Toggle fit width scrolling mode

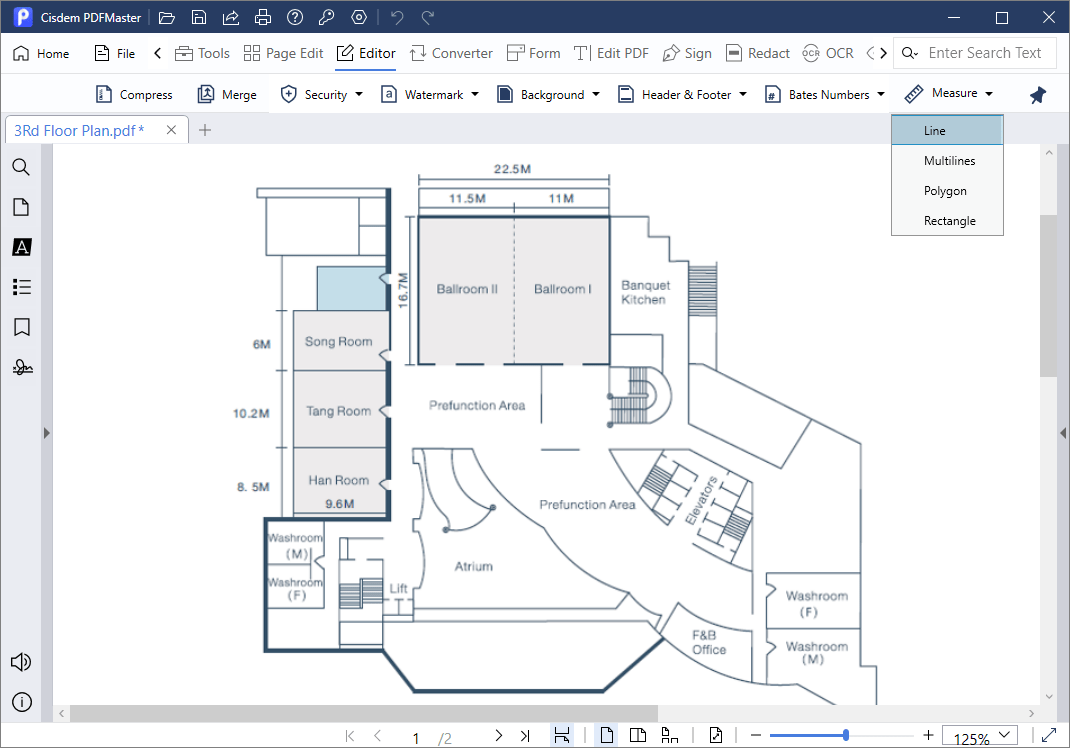click(562, 735)
